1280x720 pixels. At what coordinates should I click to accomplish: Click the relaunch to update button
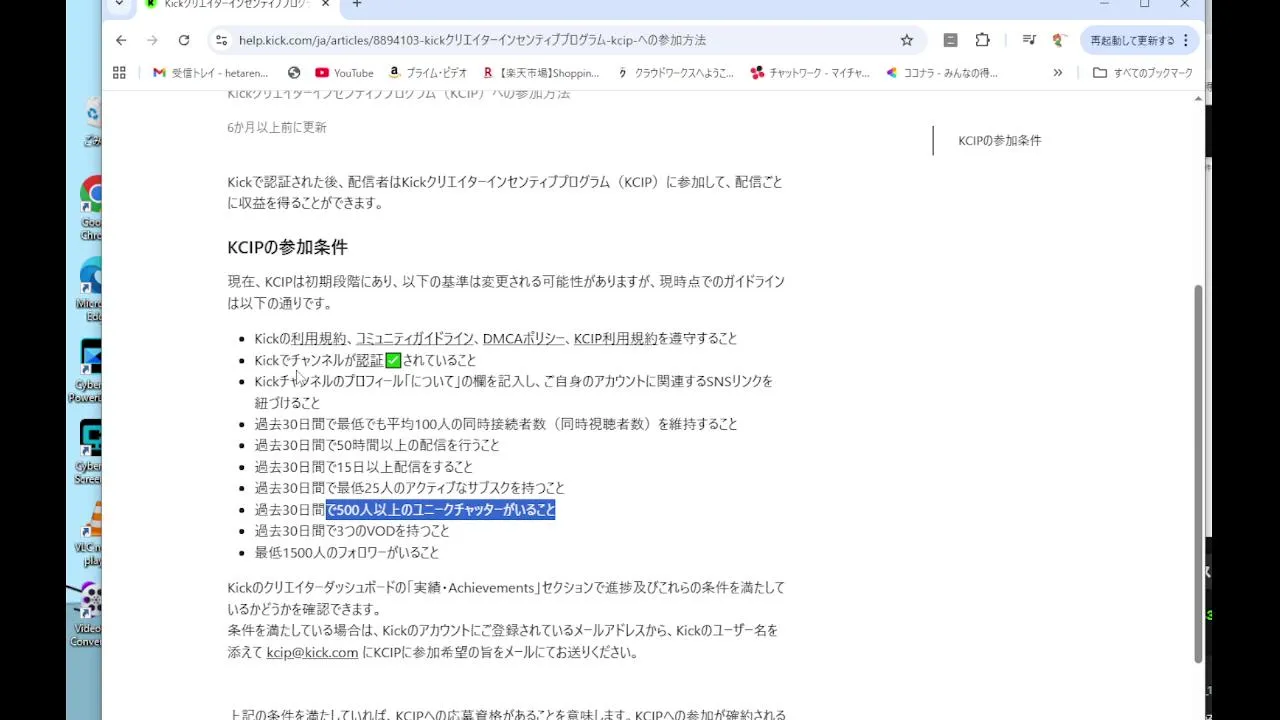[1132, 40]
